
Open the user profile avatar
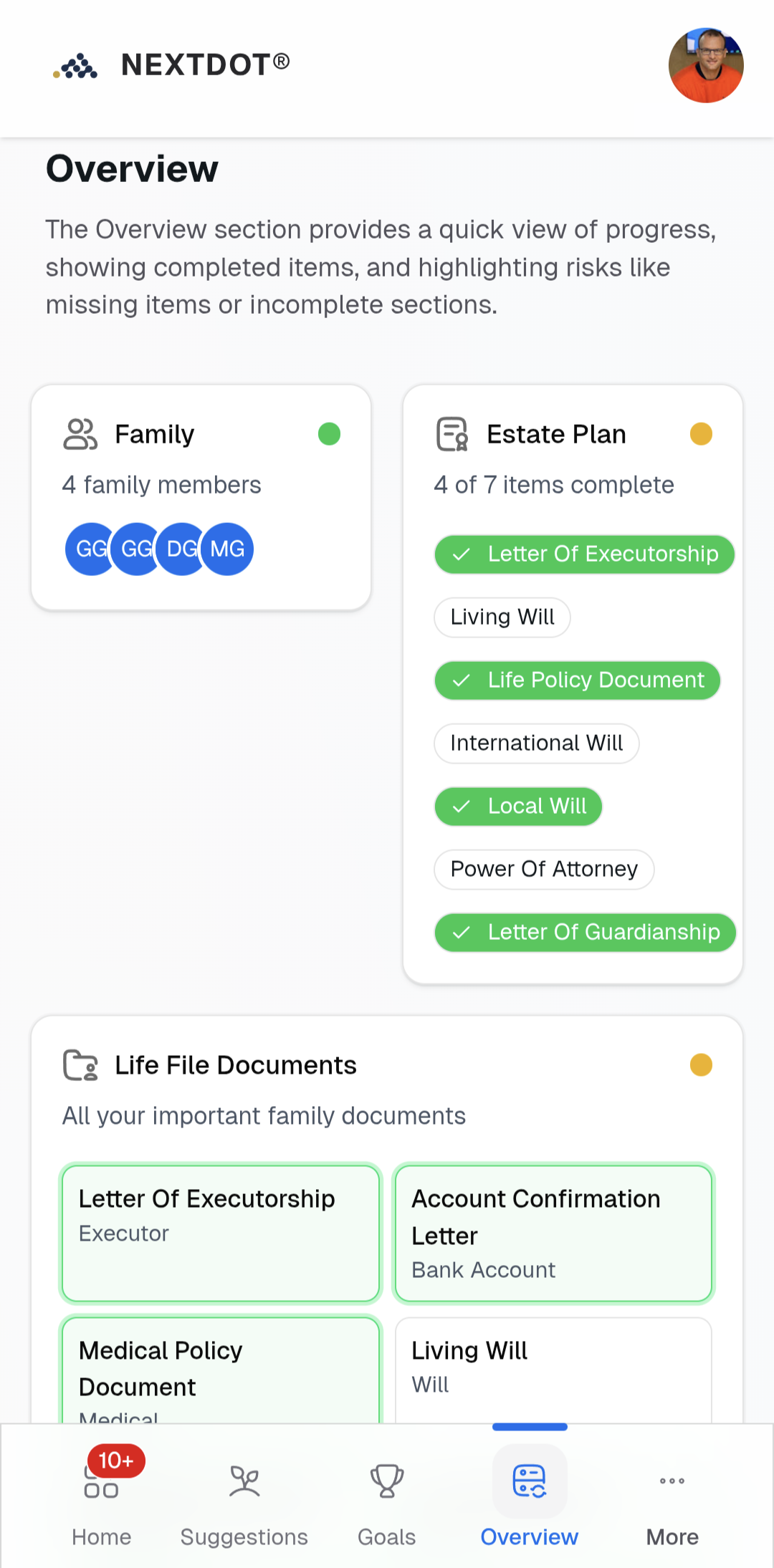[x=705, y=66]
